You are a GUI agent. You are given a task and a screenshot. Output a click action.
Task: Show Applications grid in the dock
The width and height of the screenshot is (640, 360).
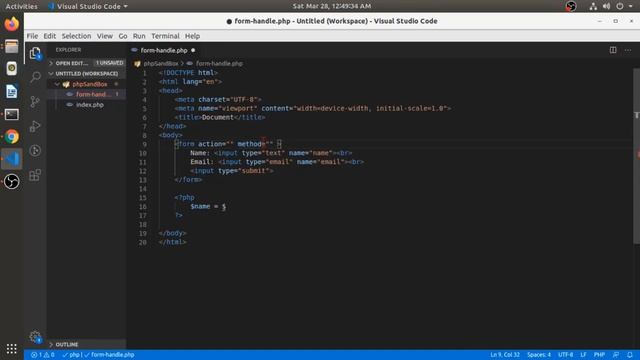tap(11, 349)
